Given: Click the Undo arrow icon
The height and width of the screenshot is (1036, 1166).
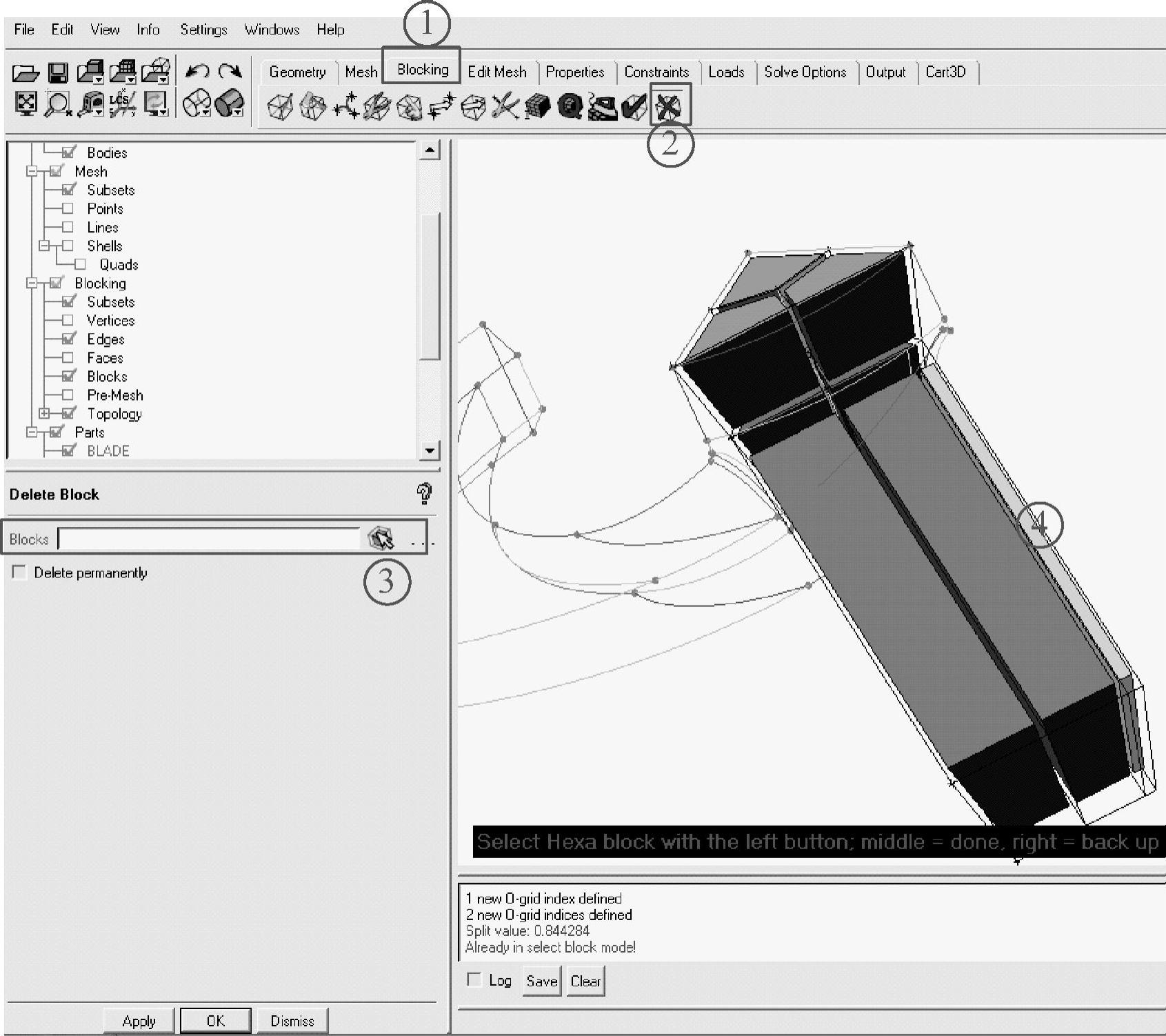Looking at the screenshot, I should [198, 71].
